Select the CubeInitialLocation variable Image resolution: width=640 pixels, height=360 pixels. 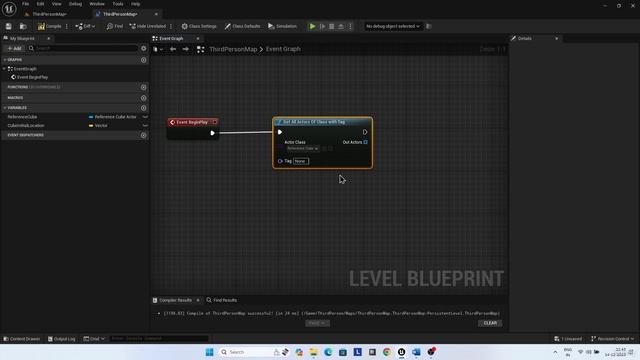pyautogui.click(x=26, y=126)
